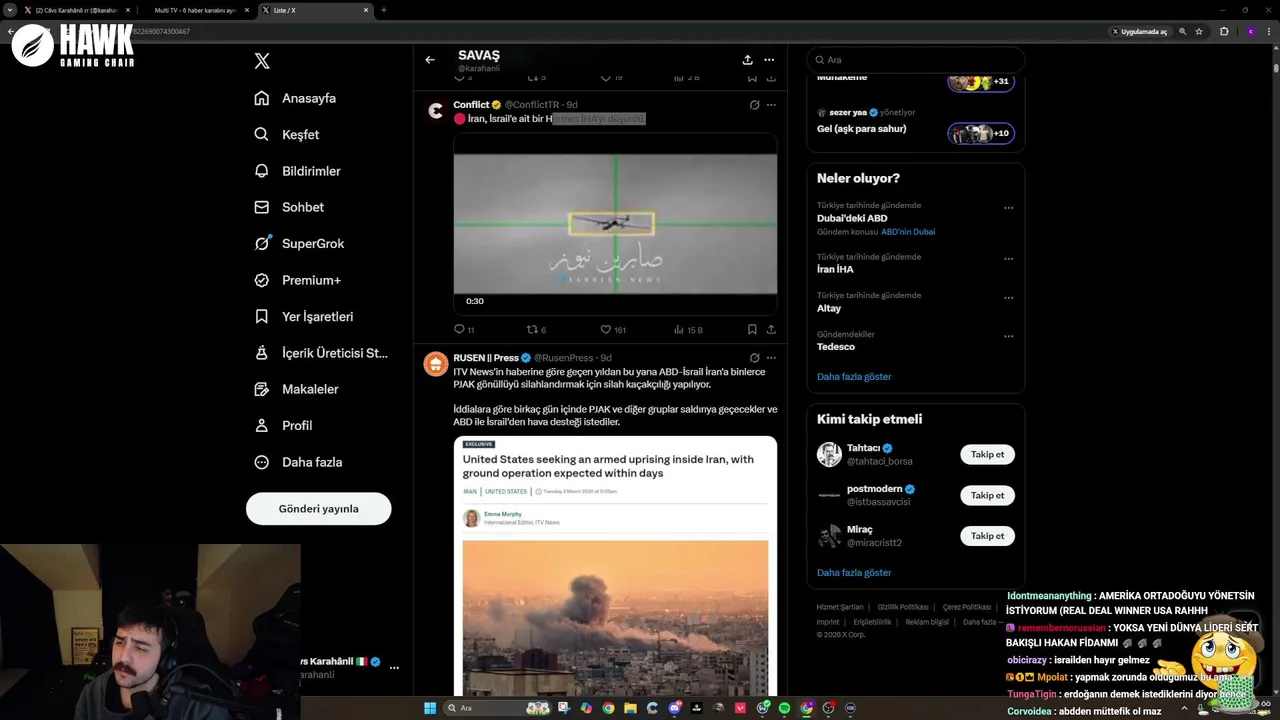Screen dimensions: 1280x720
Task: Follow Mïraç with Takip et
Action: [x=987, y=536]
